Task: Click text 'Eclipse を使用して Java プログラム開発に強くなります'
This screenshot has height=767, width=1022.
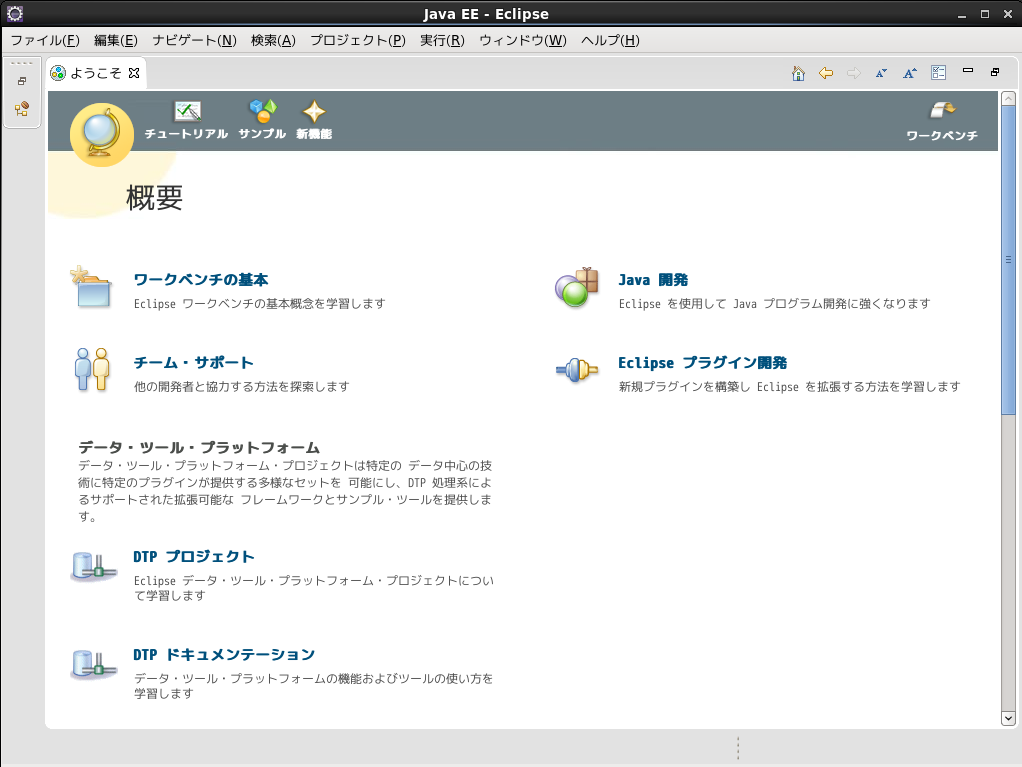Action: point(774,304)
